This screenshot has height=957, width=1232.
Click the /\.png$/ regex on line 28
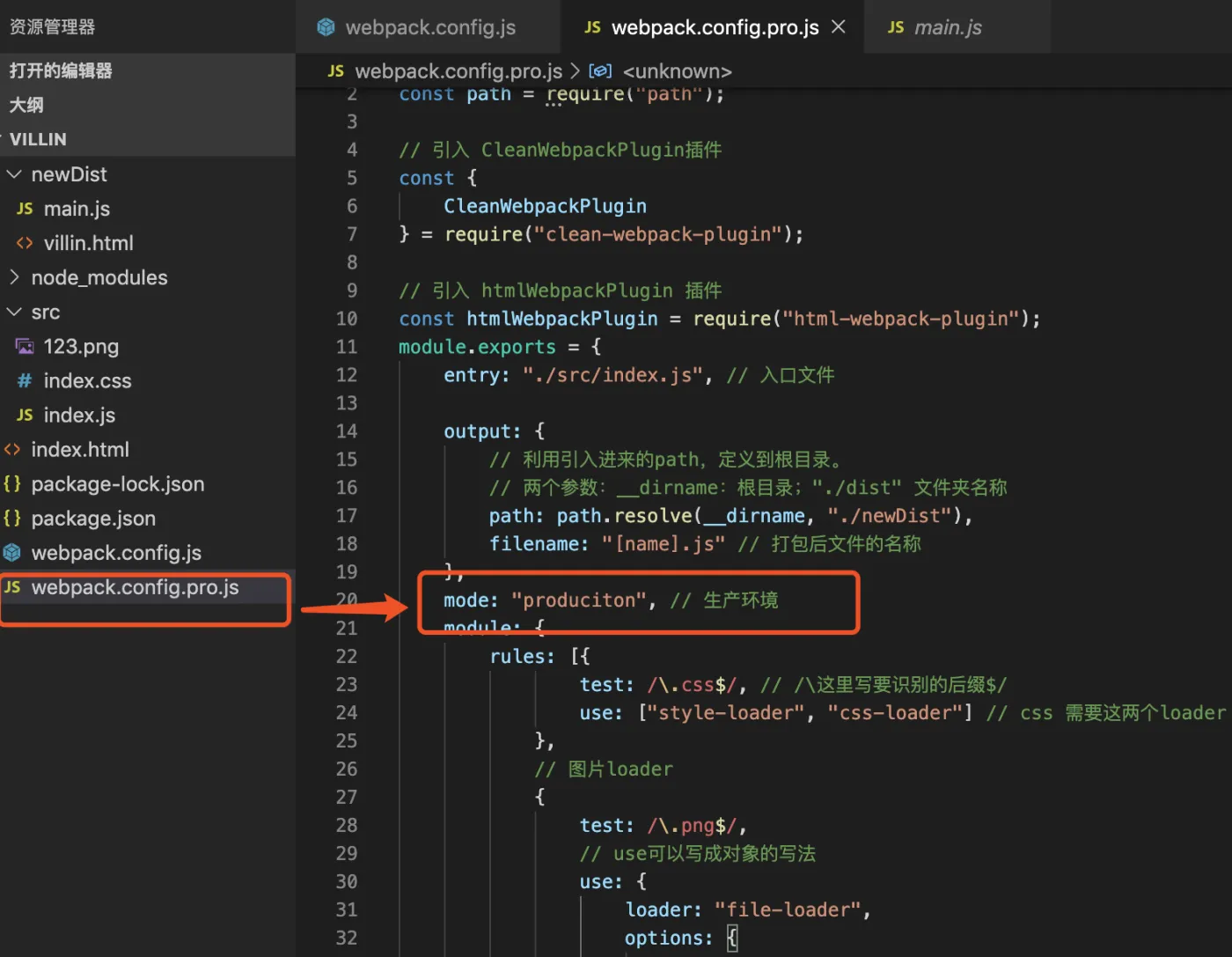(692, 826)
